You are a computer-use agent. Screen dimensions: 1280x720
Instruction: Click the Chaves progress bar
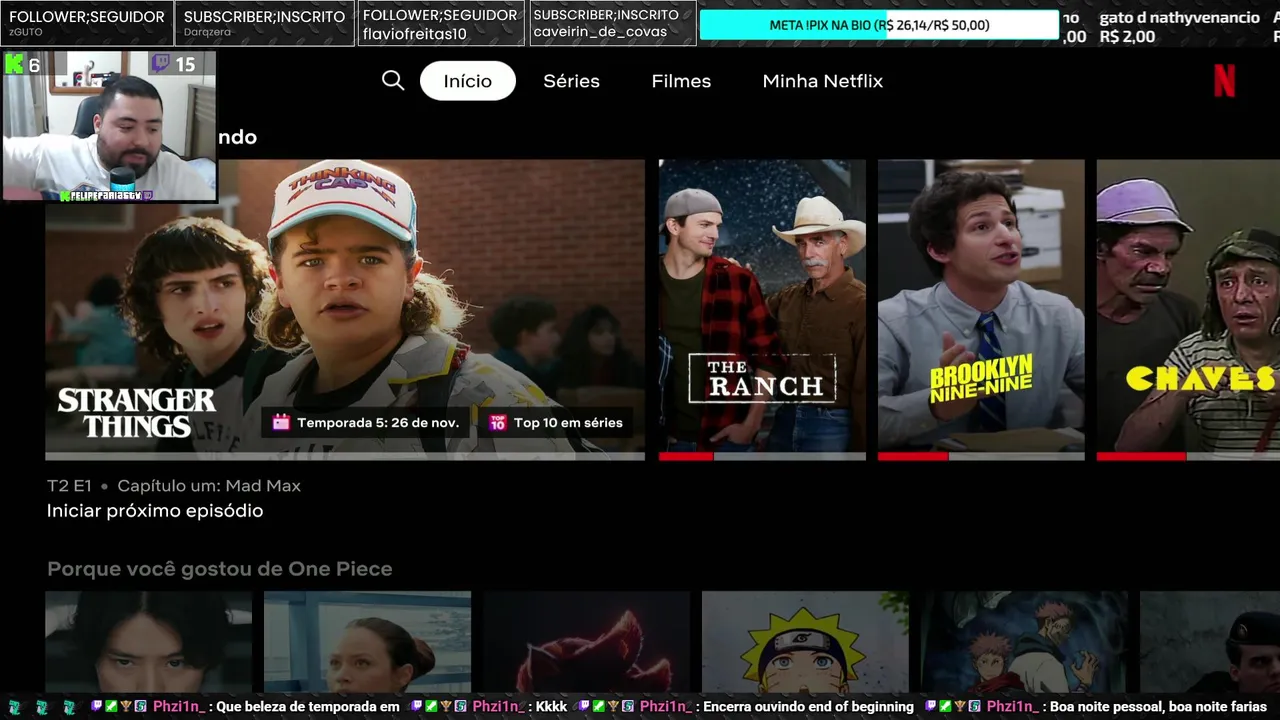point(1188,456)
